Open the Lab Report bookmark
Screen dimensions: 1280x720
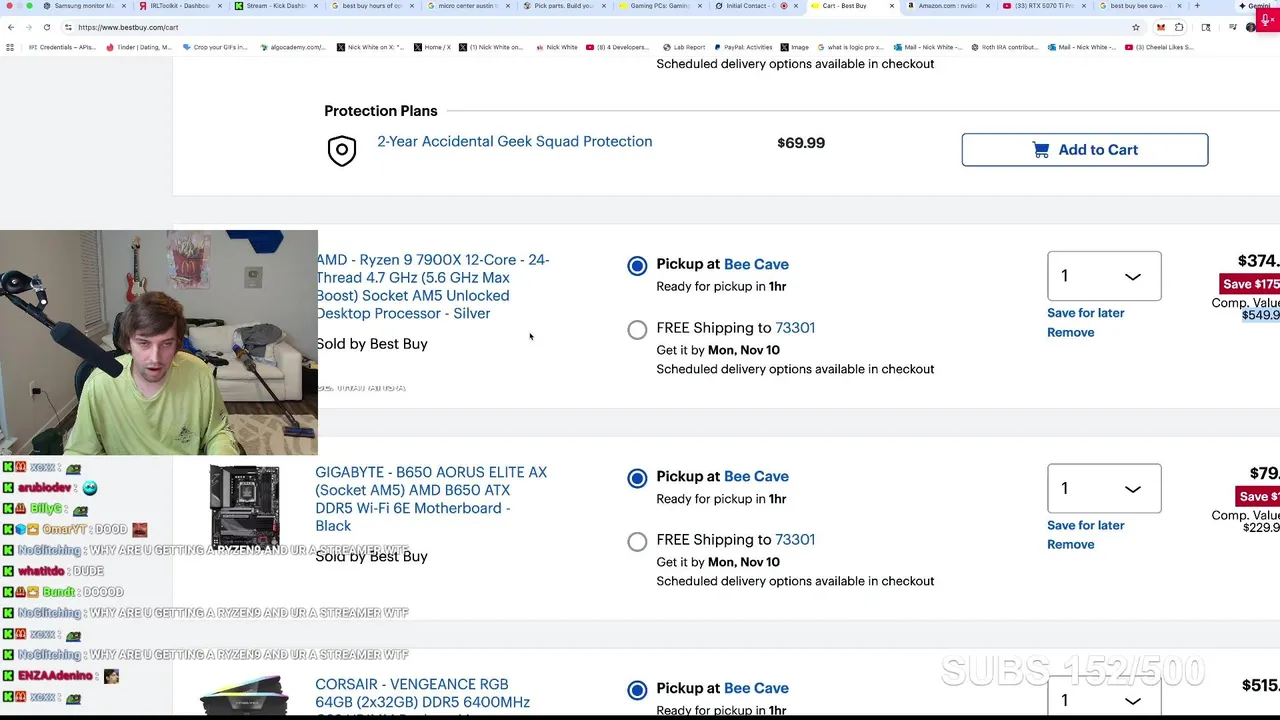[x=684, y=47]
